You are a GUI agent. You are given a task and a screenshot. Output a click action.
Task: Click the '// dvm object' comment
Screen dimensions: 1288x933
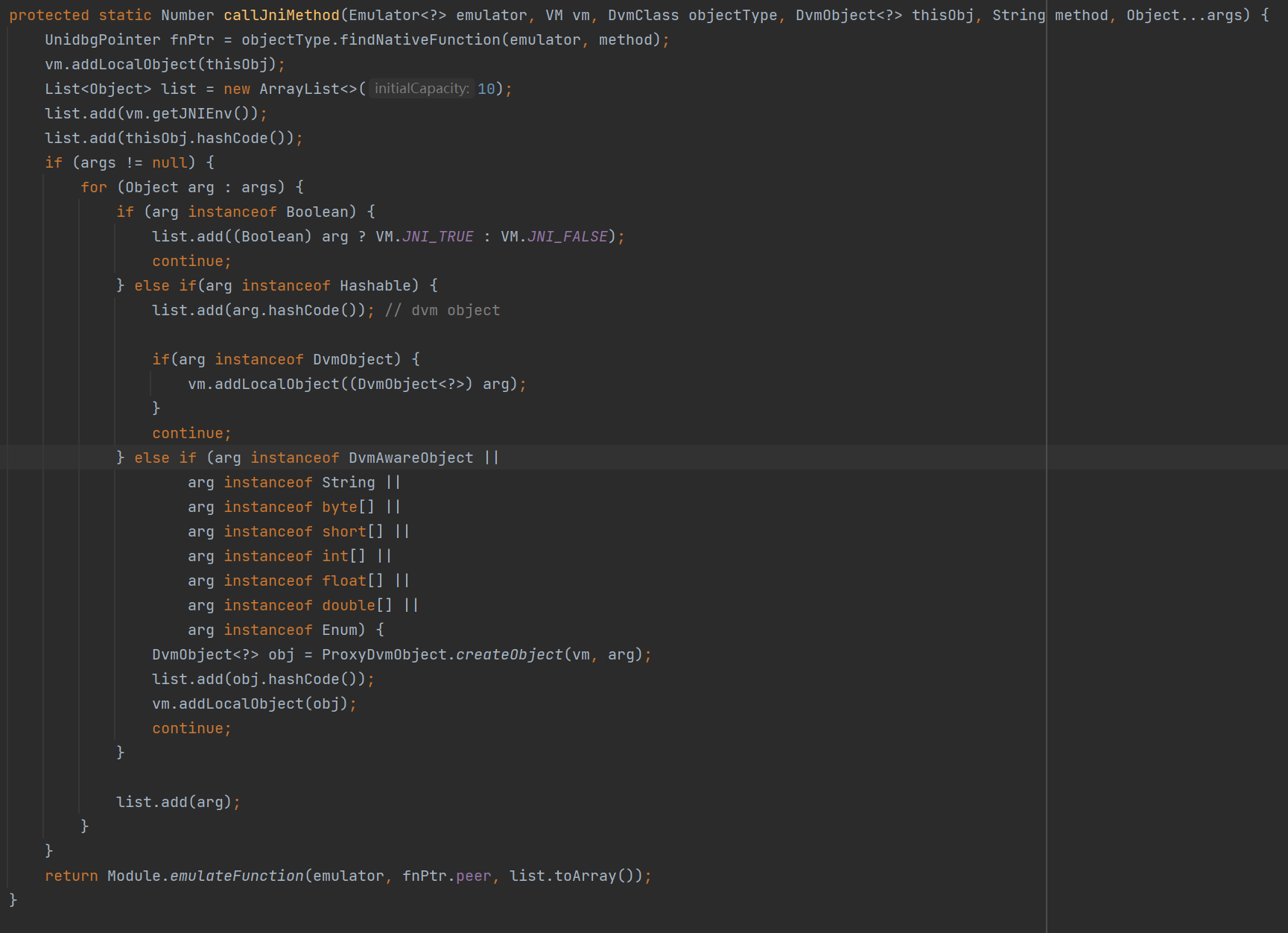[442, 310]
